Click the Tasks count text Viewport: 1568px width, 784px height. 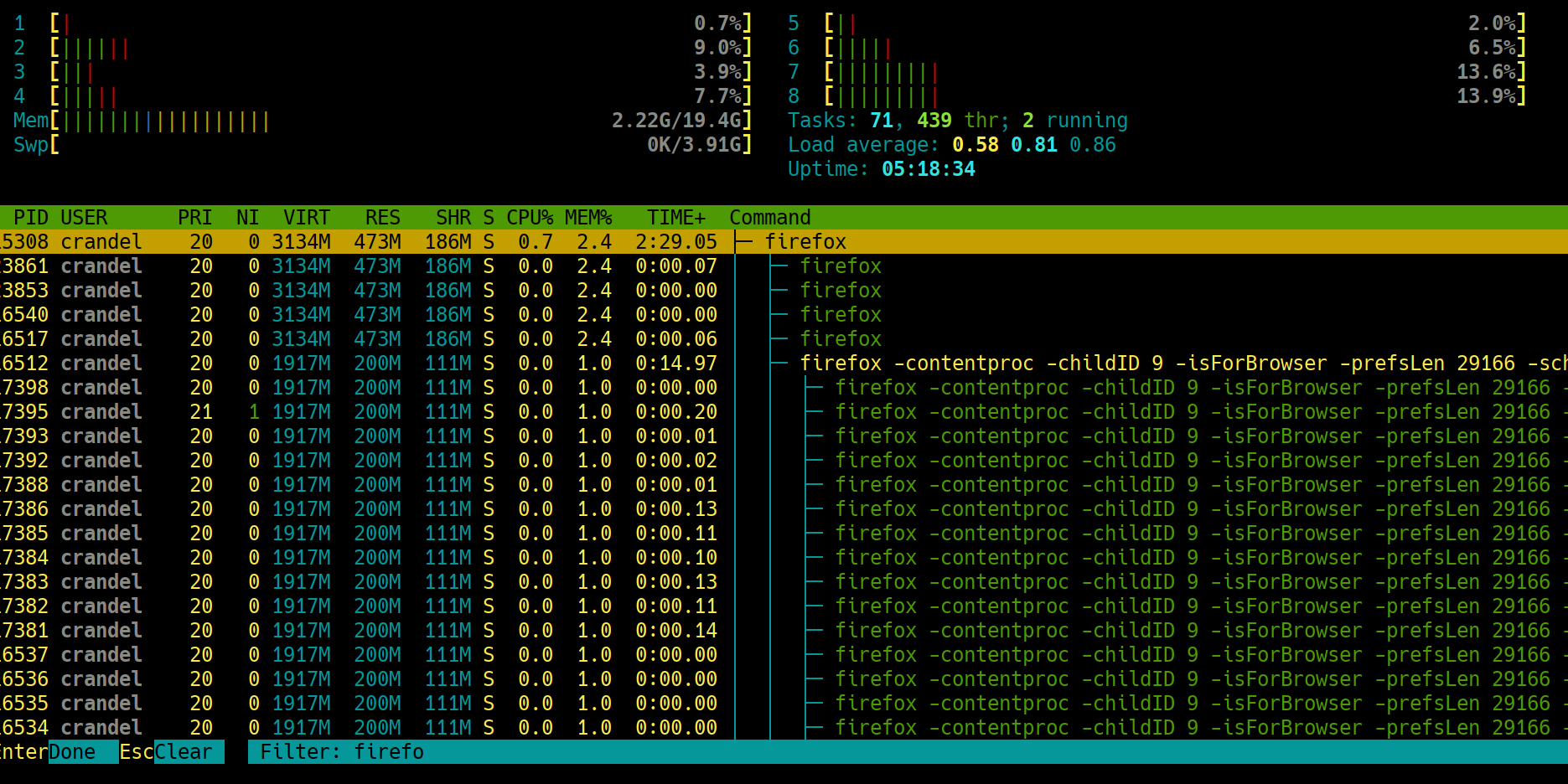[x=958, y=121]
